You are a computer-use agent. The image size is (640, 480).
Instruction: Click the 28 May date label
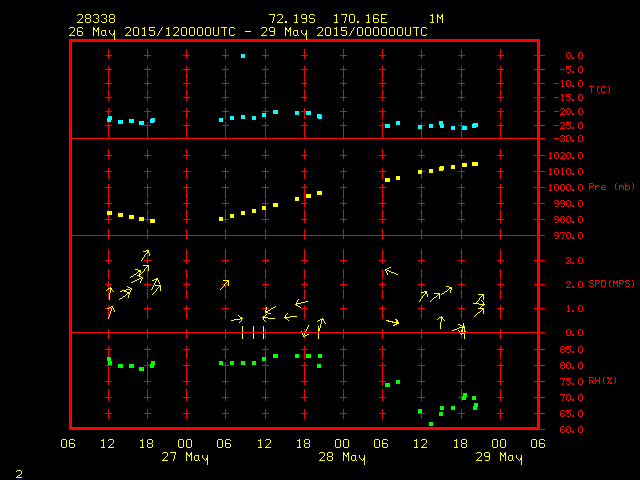(x=342, y=457)
